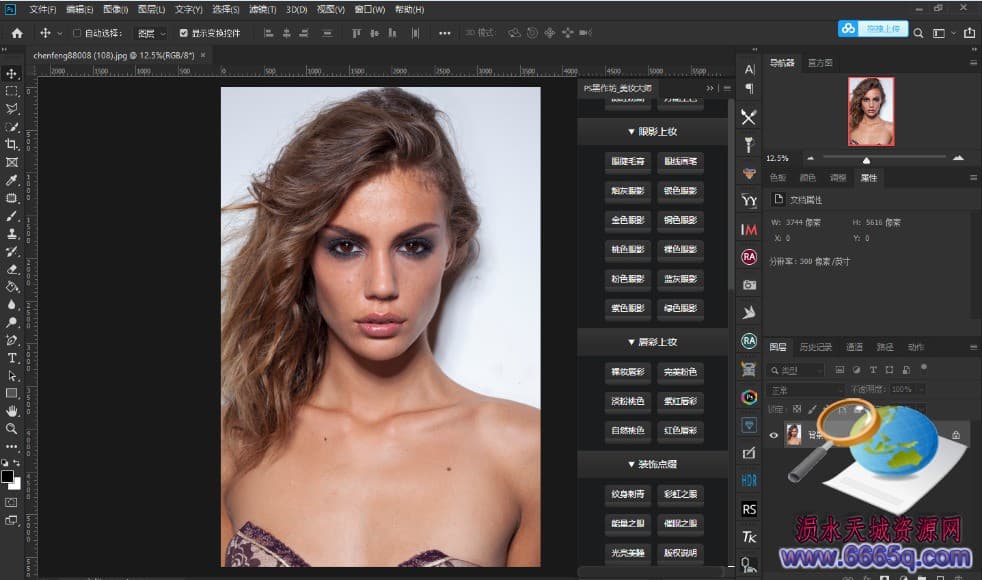Click the navigator zoom-in large mountain icon
Viewport: 982px width, 580px height.
[958, 158]
